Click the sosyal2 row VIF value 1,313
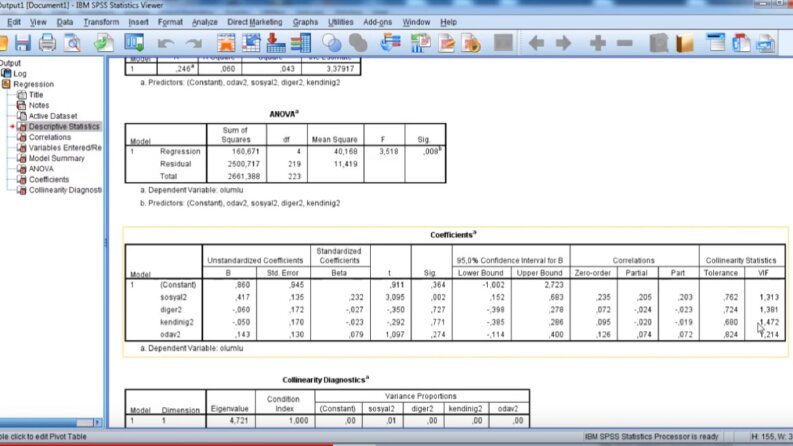This screenshot has height=446, width=793. [769, 297]
